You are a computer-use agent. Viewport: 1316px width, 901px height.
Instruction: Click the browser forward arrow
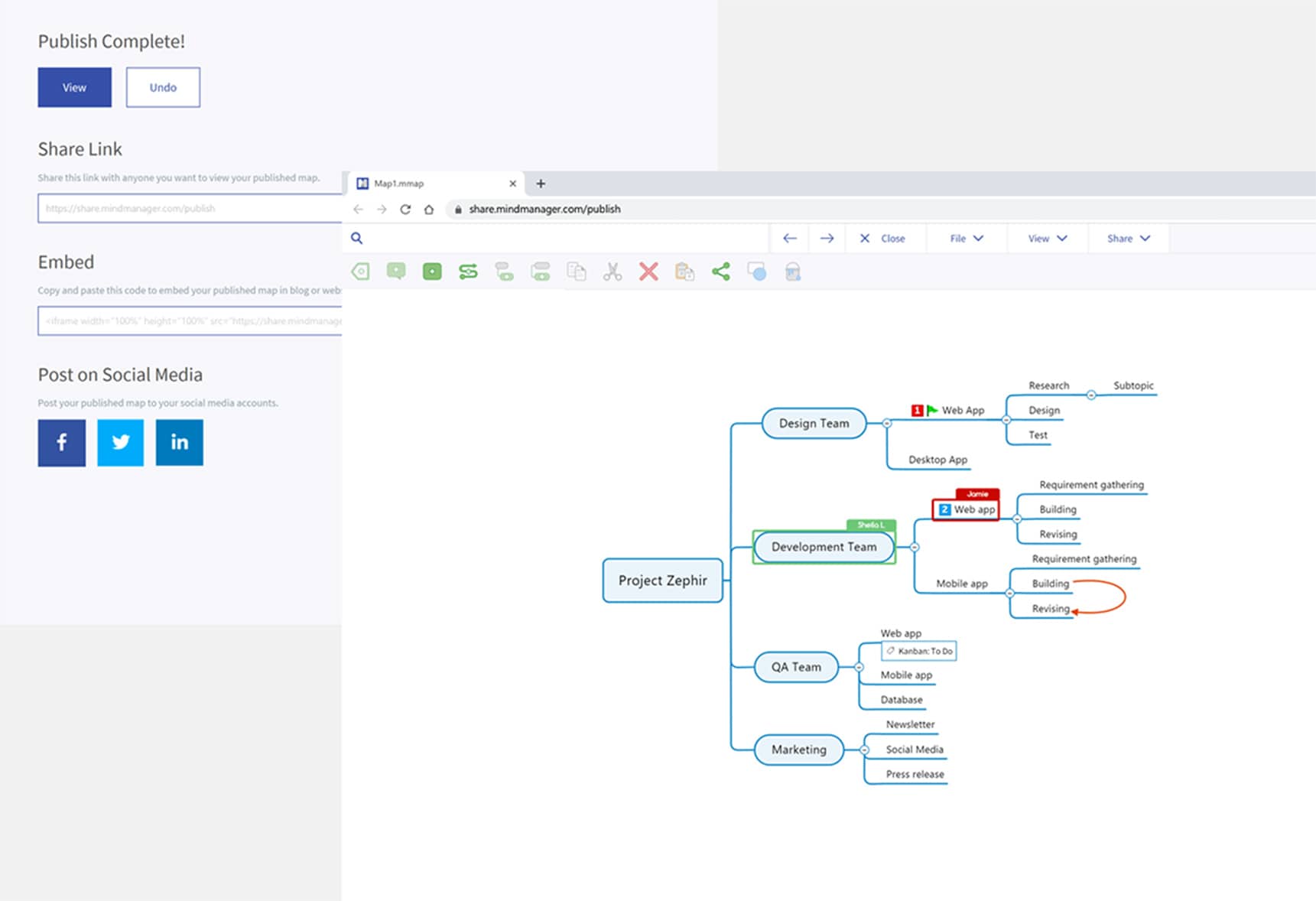point(382,209)
